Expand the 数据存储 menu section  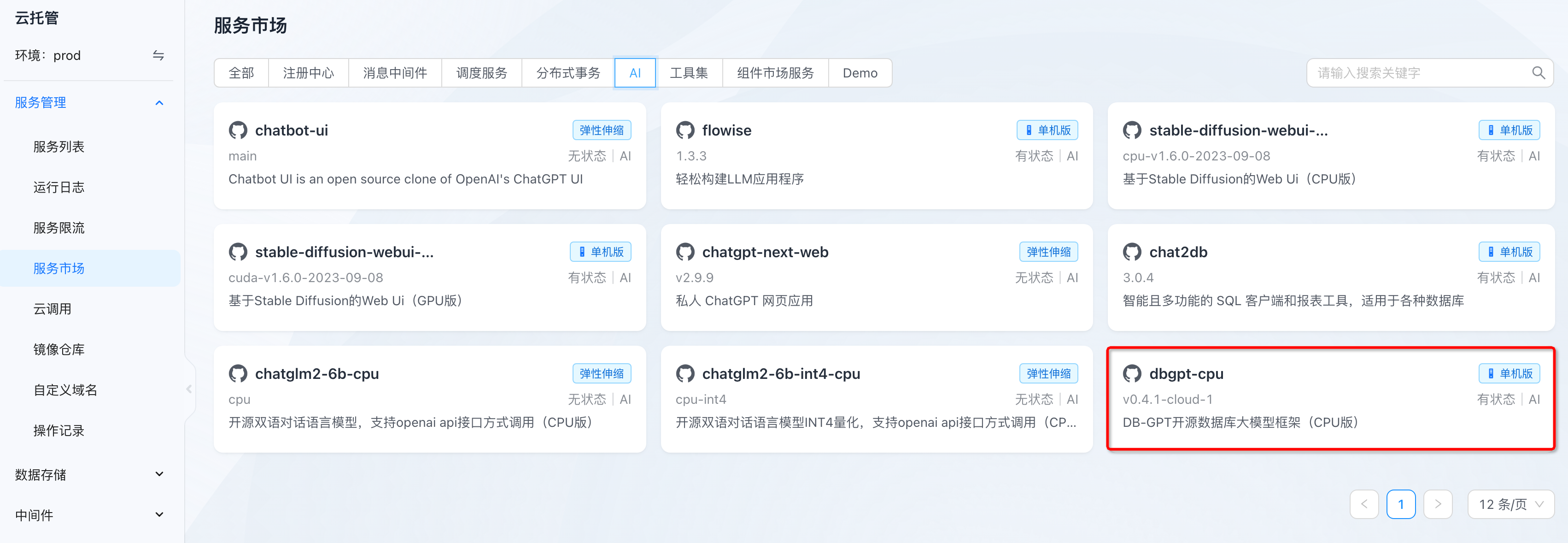click(159, 474)
